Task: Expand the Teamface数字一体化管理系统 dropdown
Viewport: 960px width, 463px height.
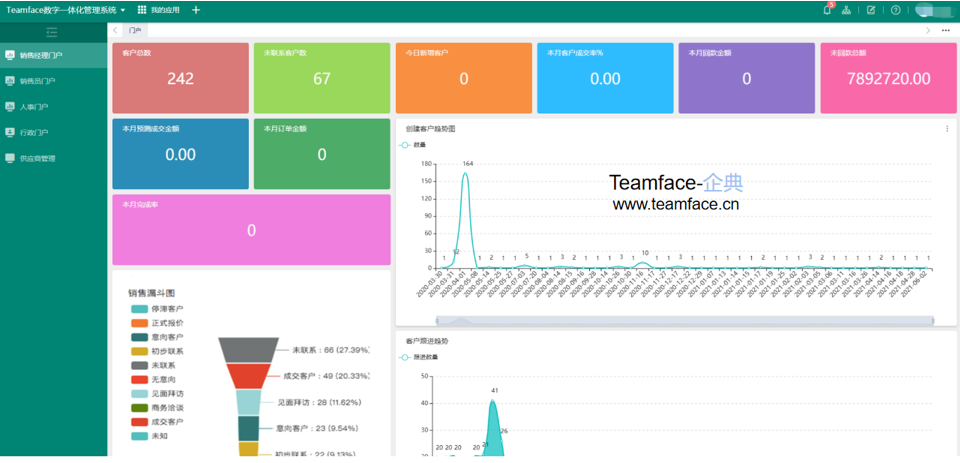Action: pyautogui.click(x=66, y=10)
